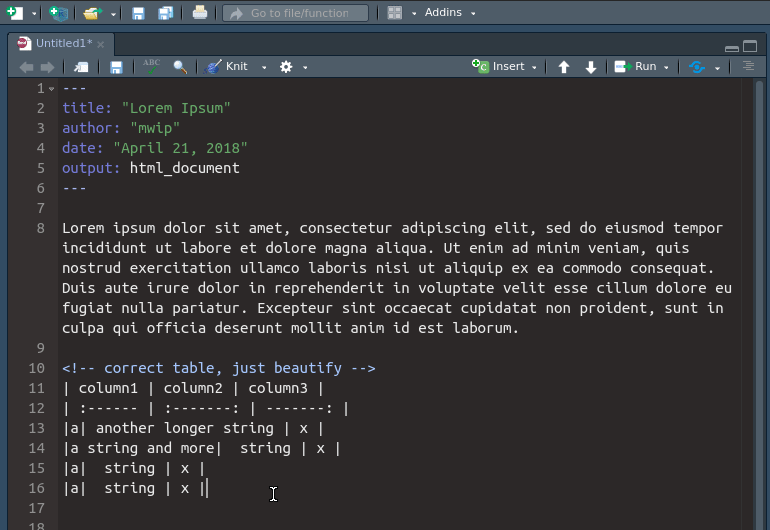
Task: Toggle the document outline panel
Action: point(748,67)
